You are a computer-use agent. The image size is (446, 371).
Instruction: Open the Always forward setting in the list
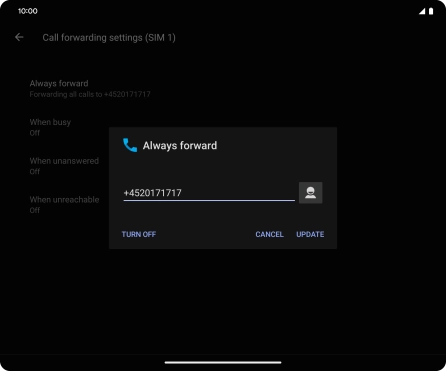(x=90, y=89)
